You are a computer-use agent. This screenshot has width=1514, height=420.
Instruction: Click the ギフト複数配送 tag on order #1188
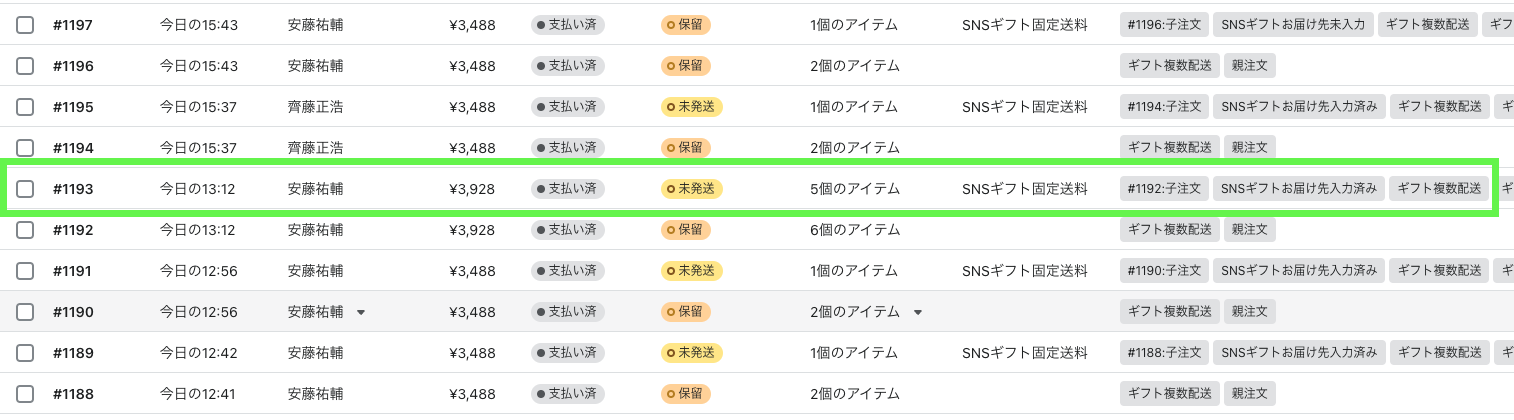(1170, 394)
